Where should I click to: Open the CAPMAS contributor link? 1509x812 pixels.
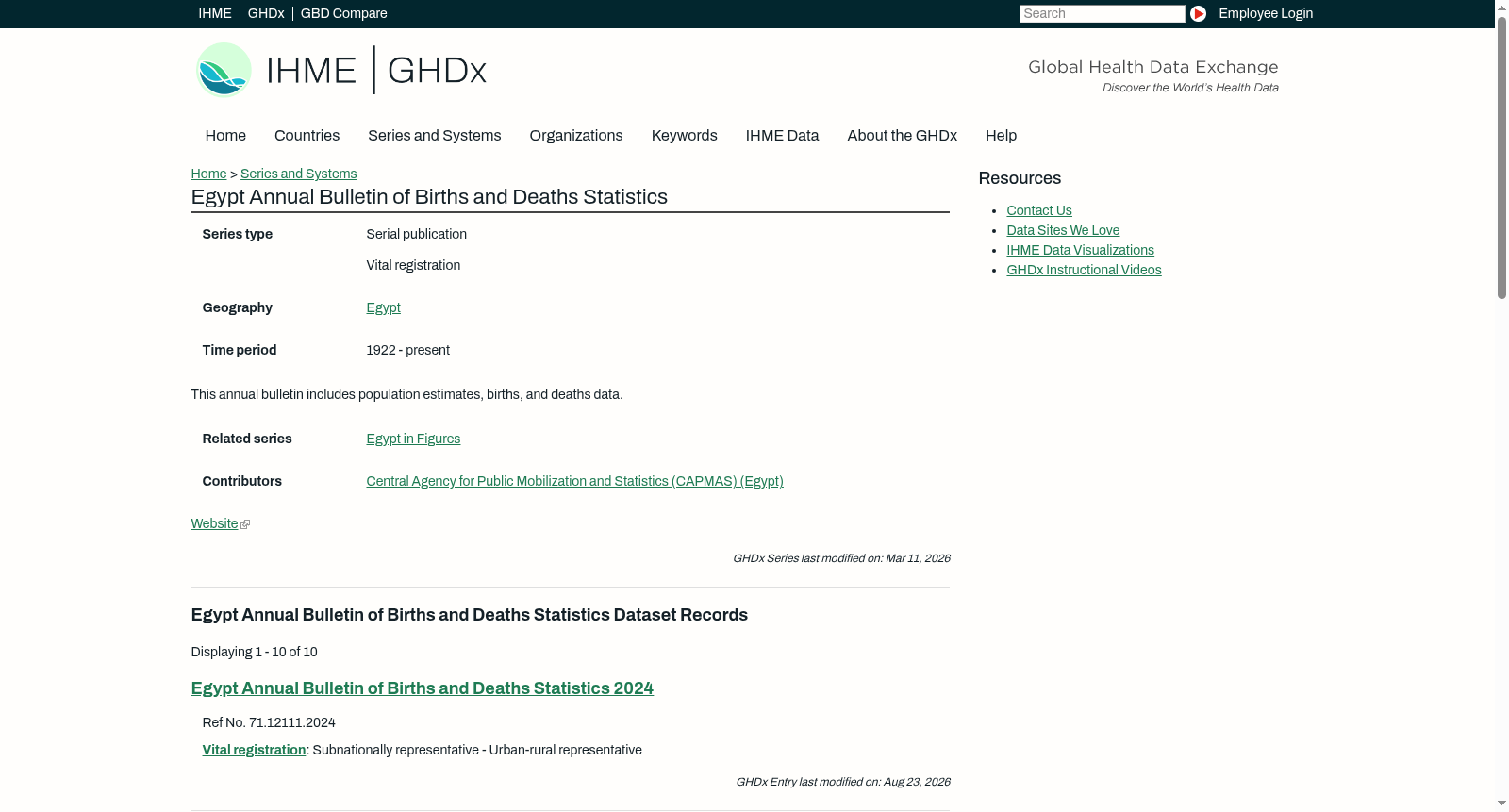(574, 481)
